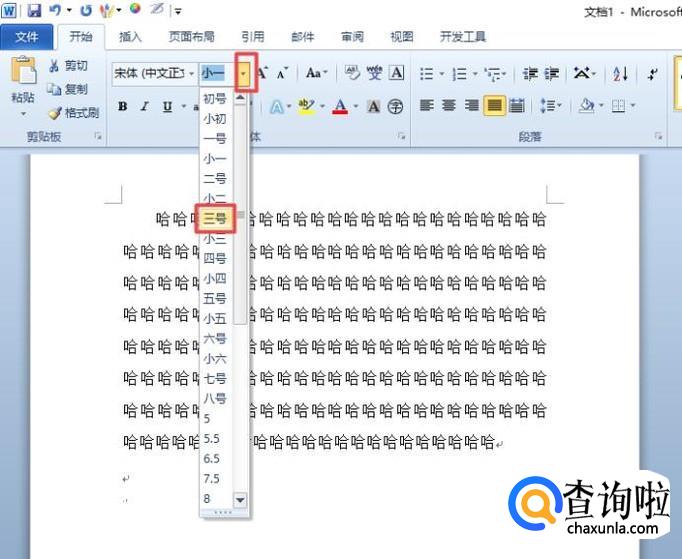The image size is (682, 559).
Task: Open the borders dropdown arrow
Action: click(x=633, y=106)
